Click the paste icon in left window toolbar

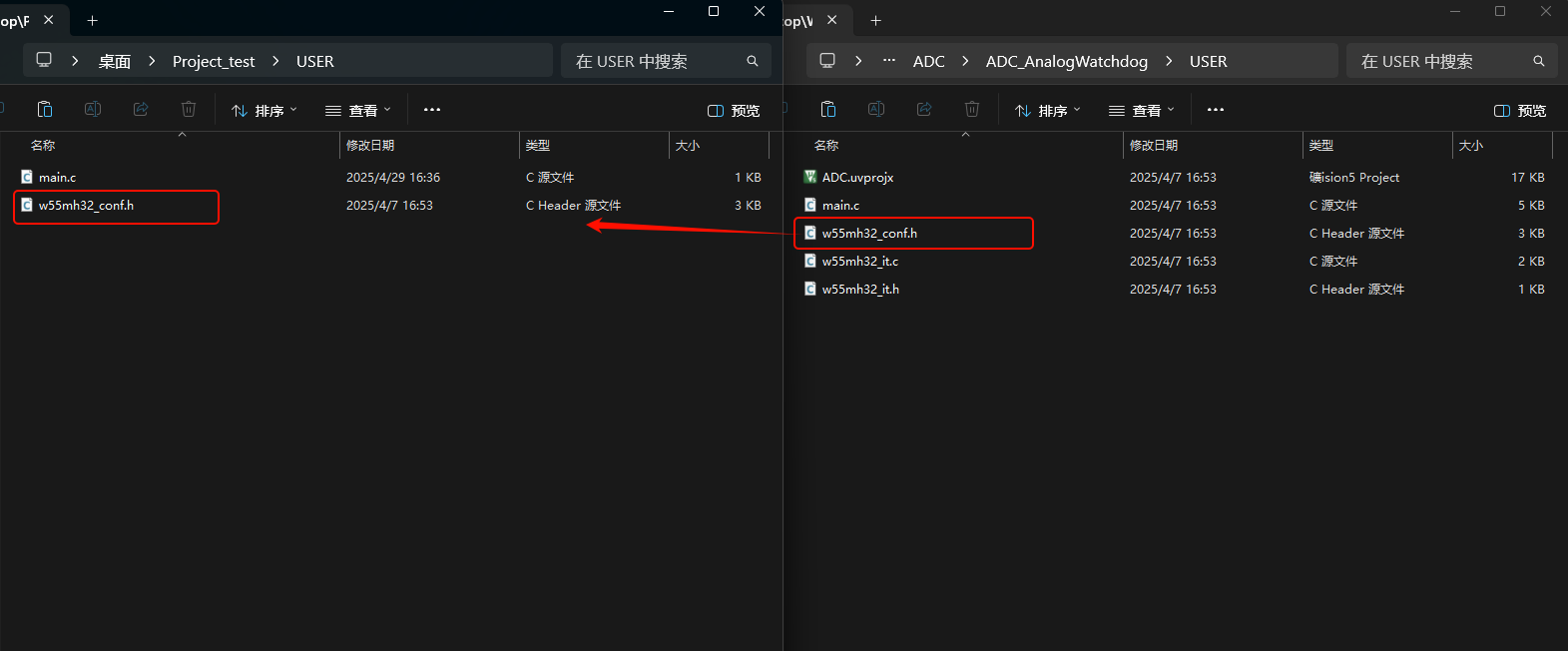pos(45,110)
